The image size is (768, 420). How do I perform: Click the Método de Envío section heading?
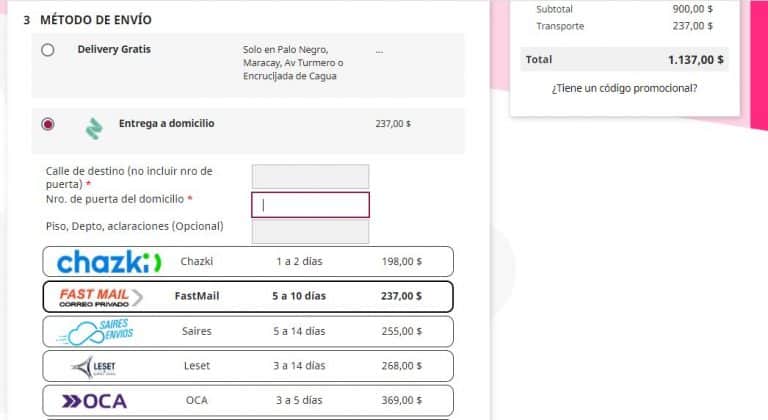point(96,20)
